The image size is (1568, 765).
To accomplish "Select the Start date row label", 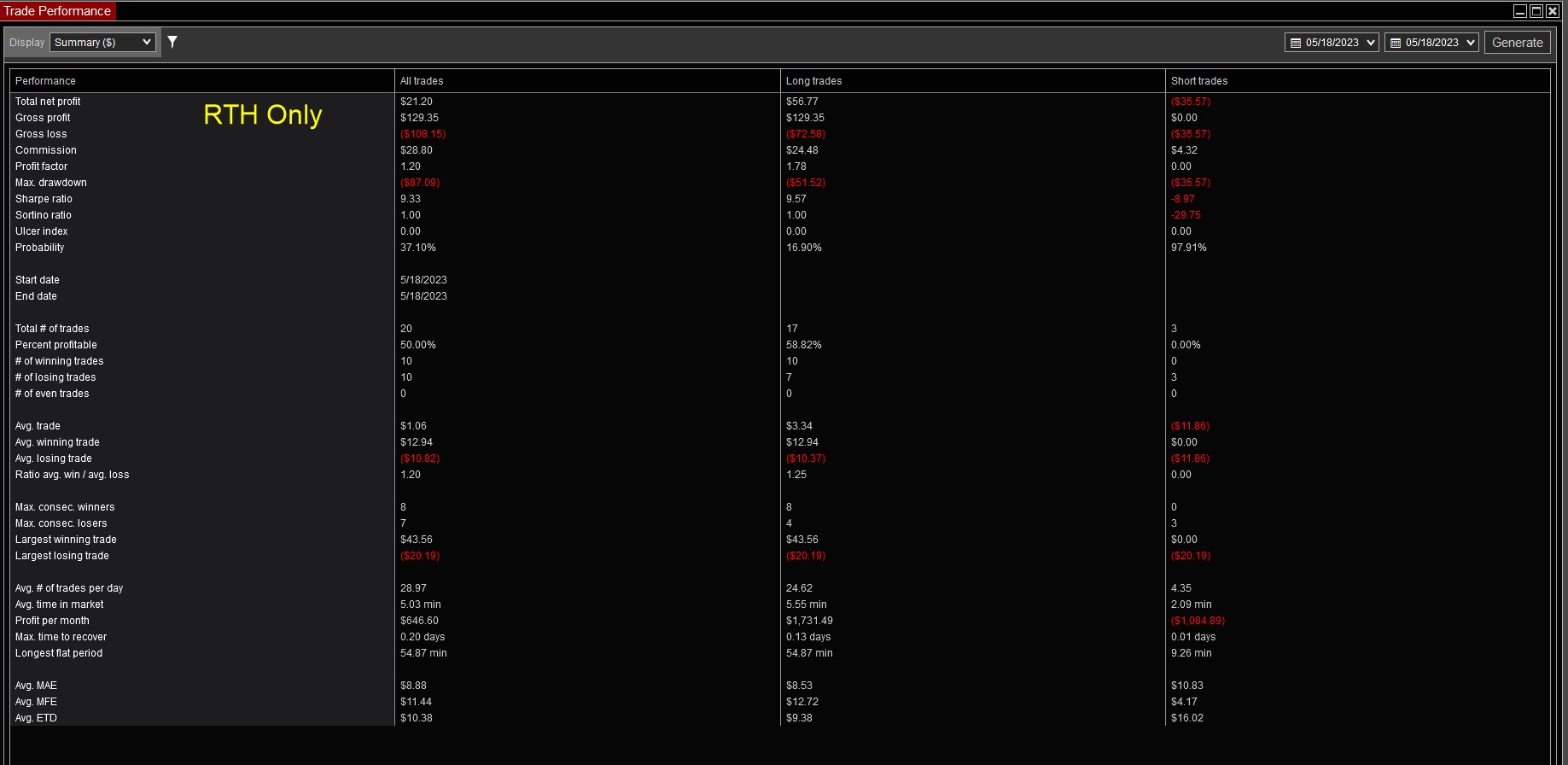I will point(38,280).
